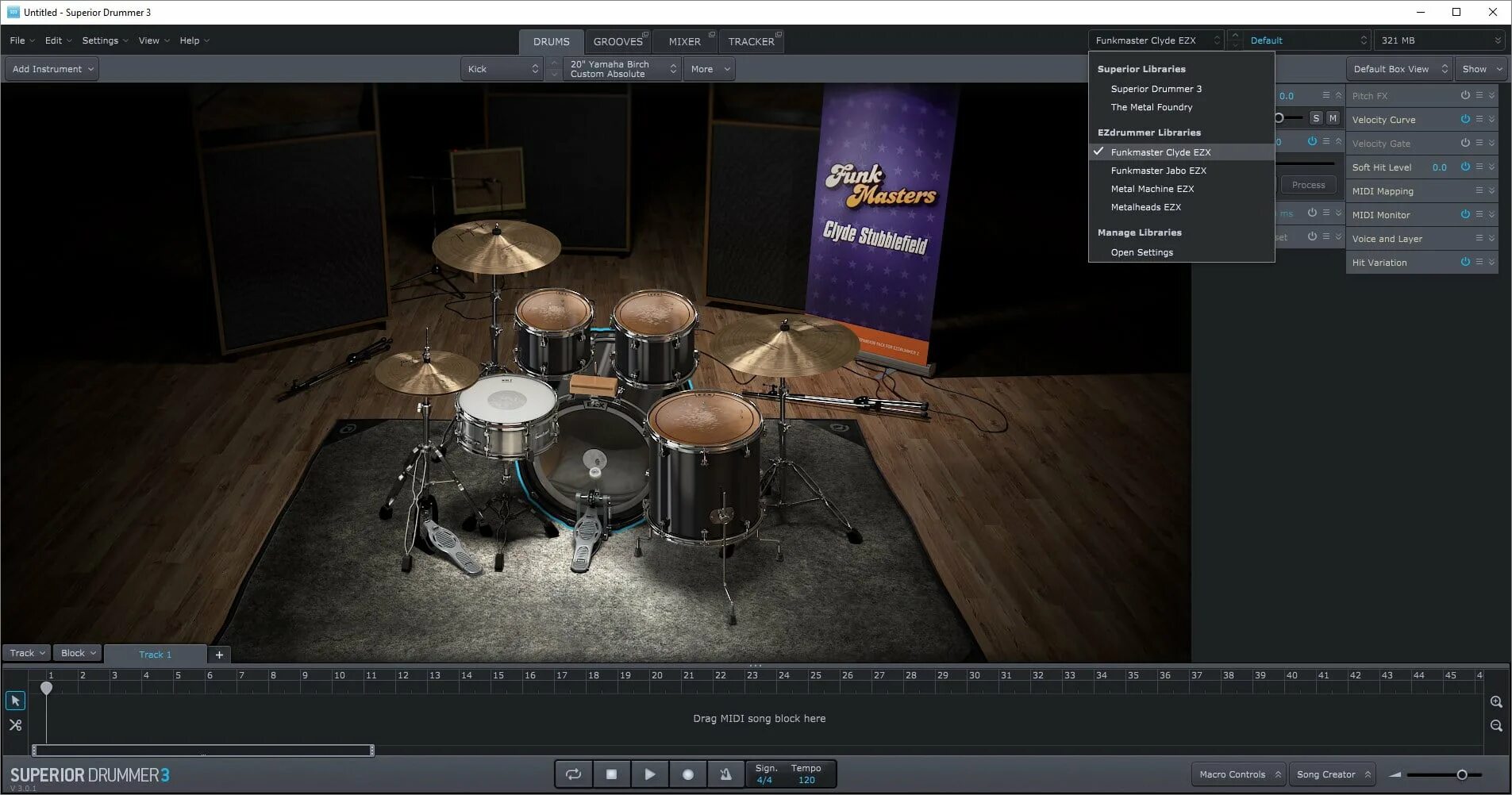Toggle Soft Hit Level power button

click(1465, 167)
